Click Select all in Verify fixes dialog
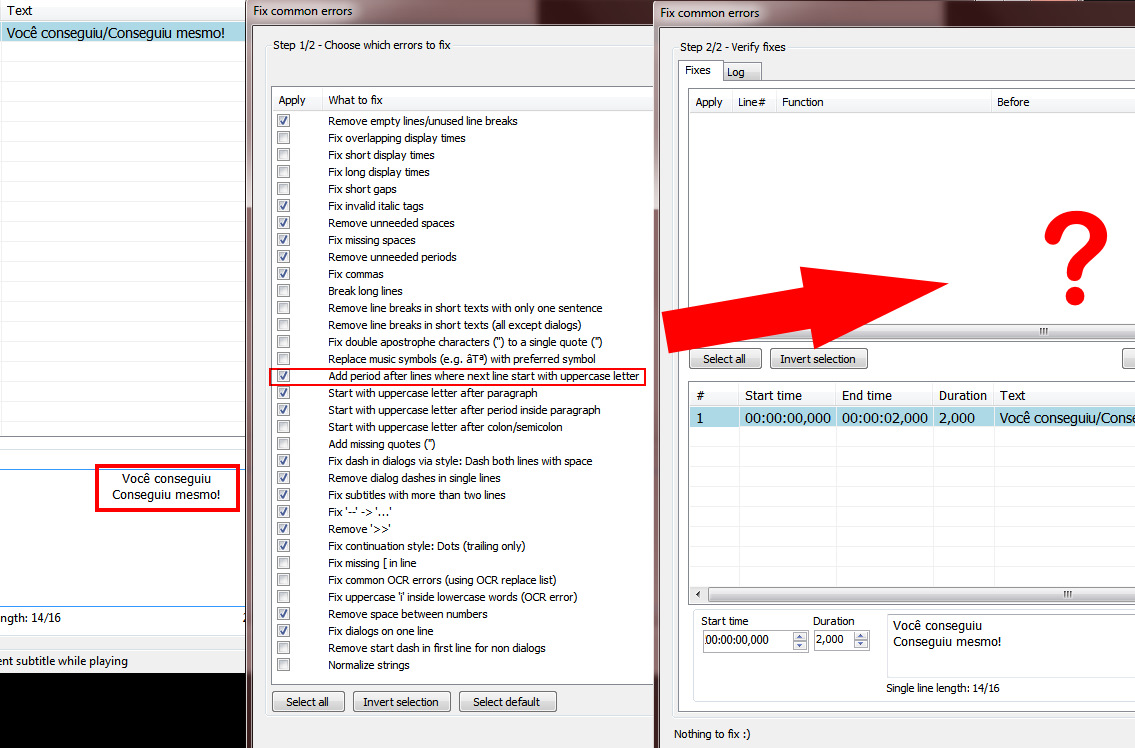 (x=724, y=359)
